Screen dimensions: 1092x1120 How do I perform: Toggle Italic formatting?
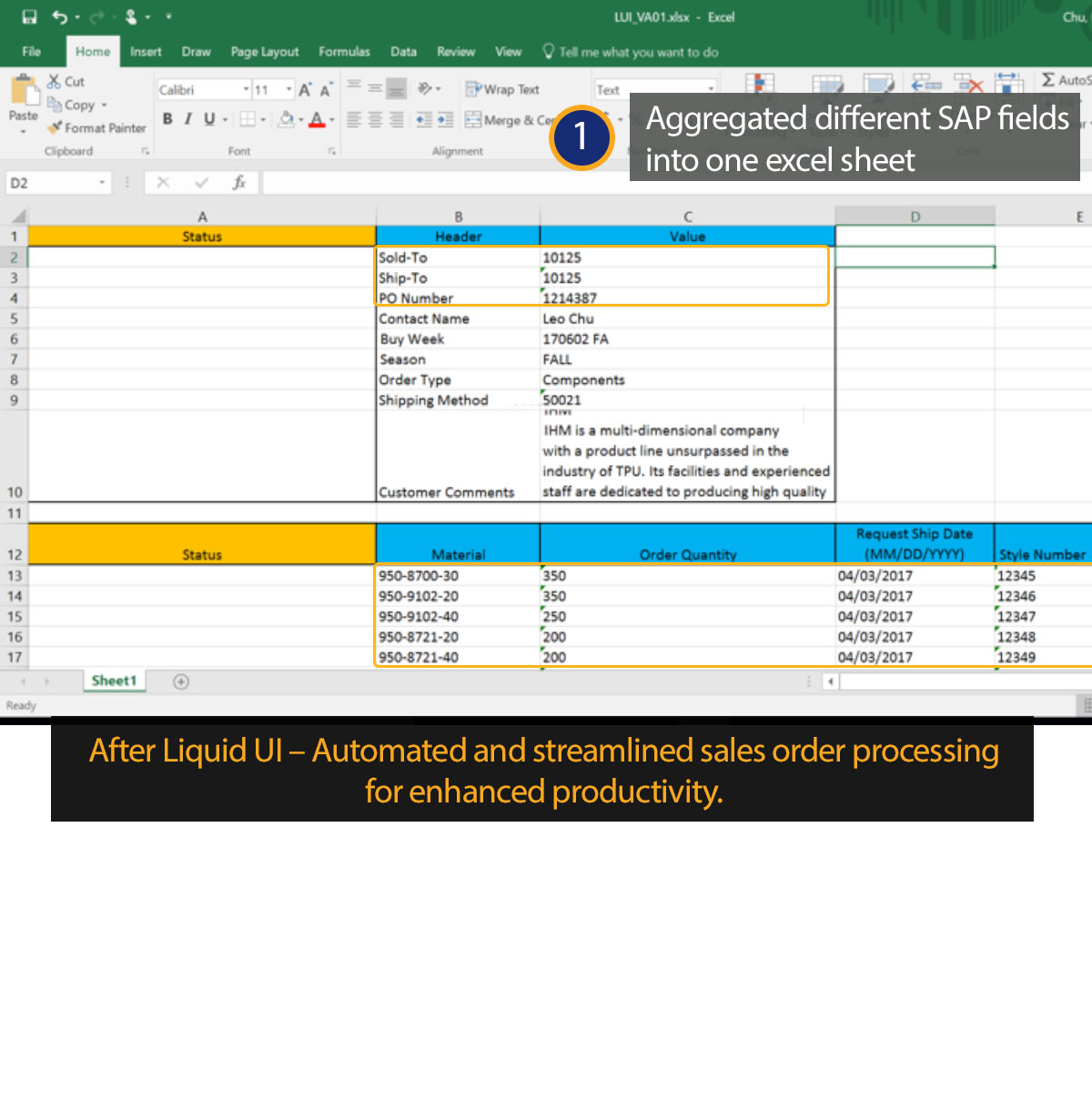(188, 119)
